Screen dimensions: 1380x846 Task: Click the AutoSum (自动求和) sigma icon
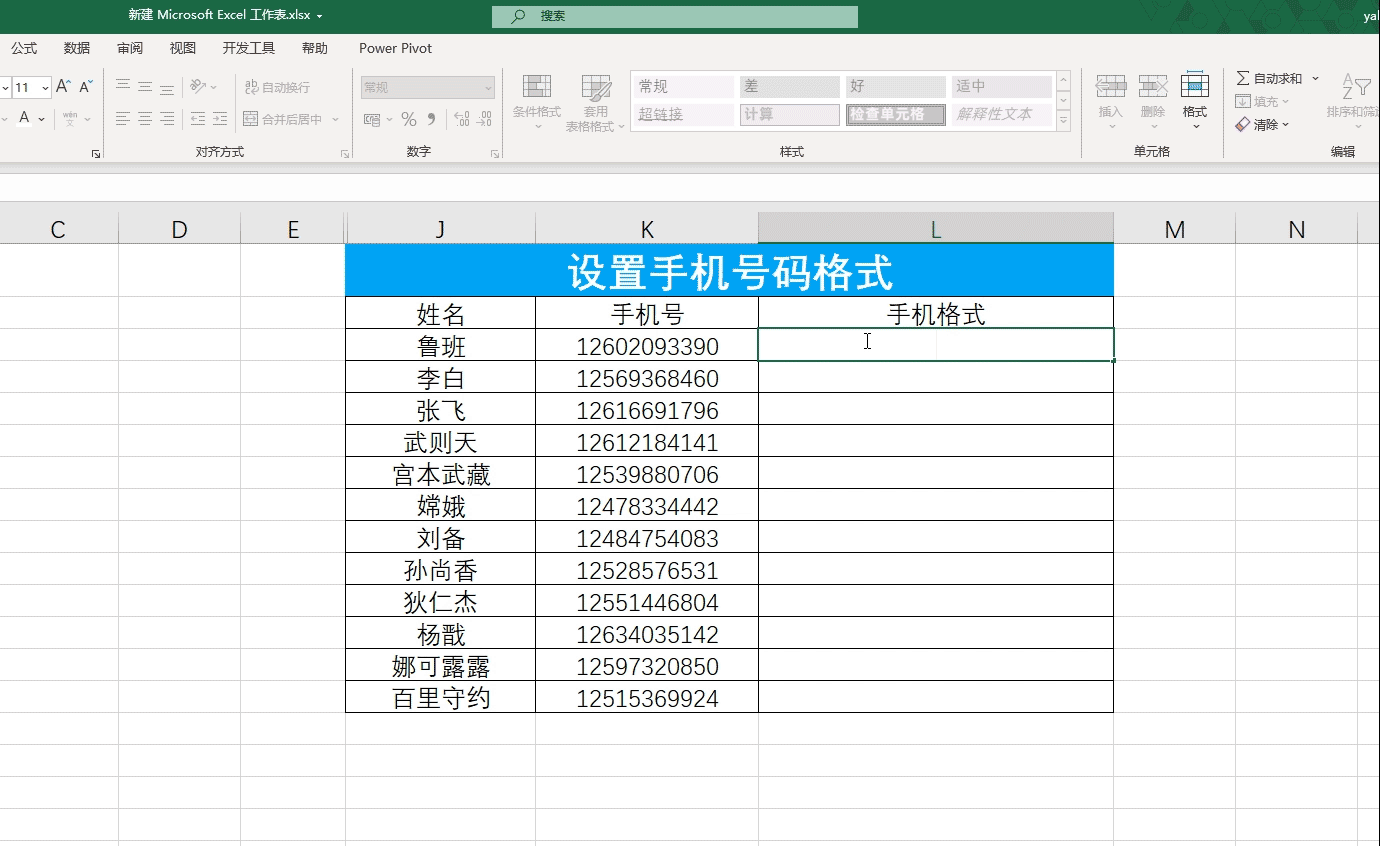pyautogui.click(x=1242, y=78)
